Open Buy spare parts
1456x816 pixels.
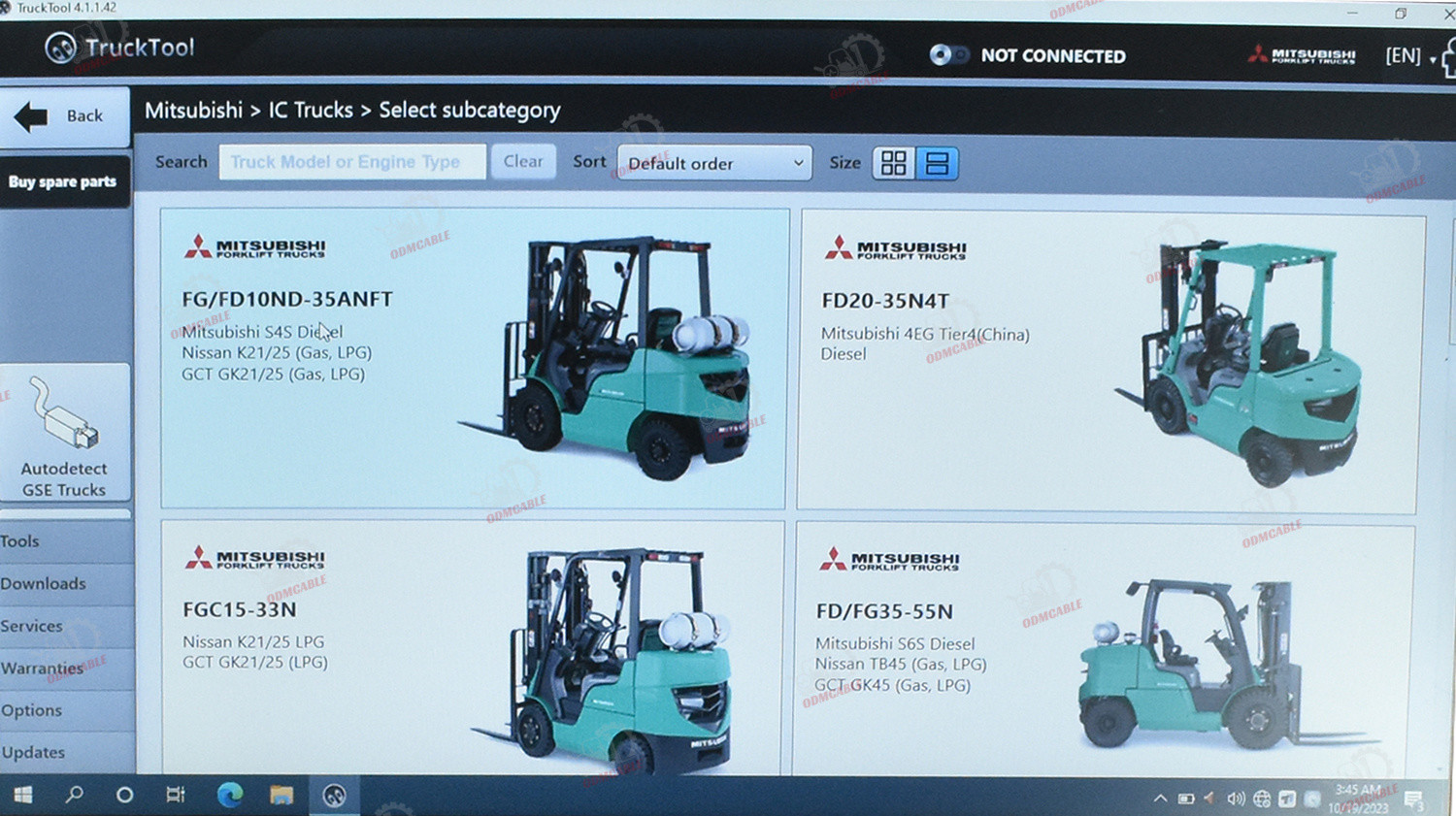[64, 181]
